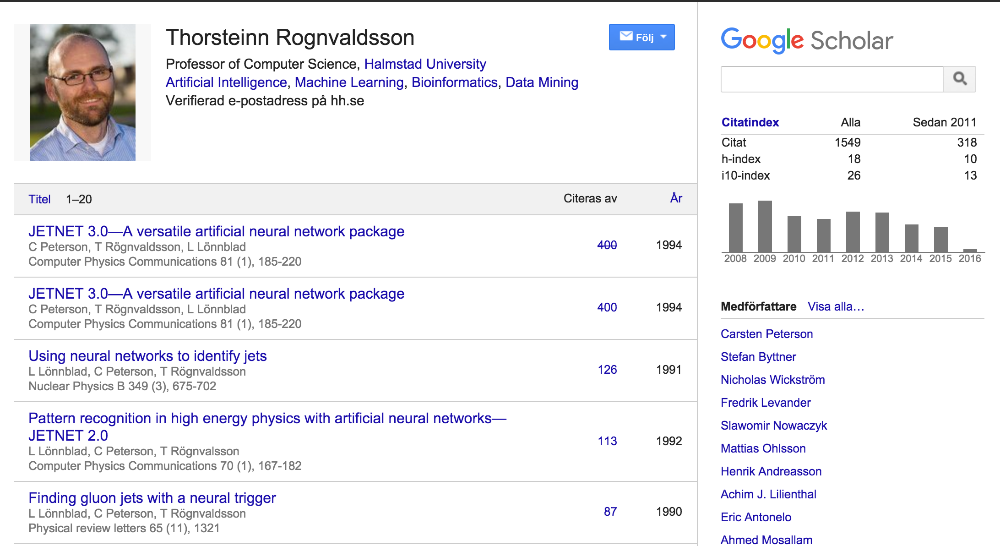This screenshot has height=546, width=1000.
Task: Click the magnifier search button
Action: [x=960, y=79]
